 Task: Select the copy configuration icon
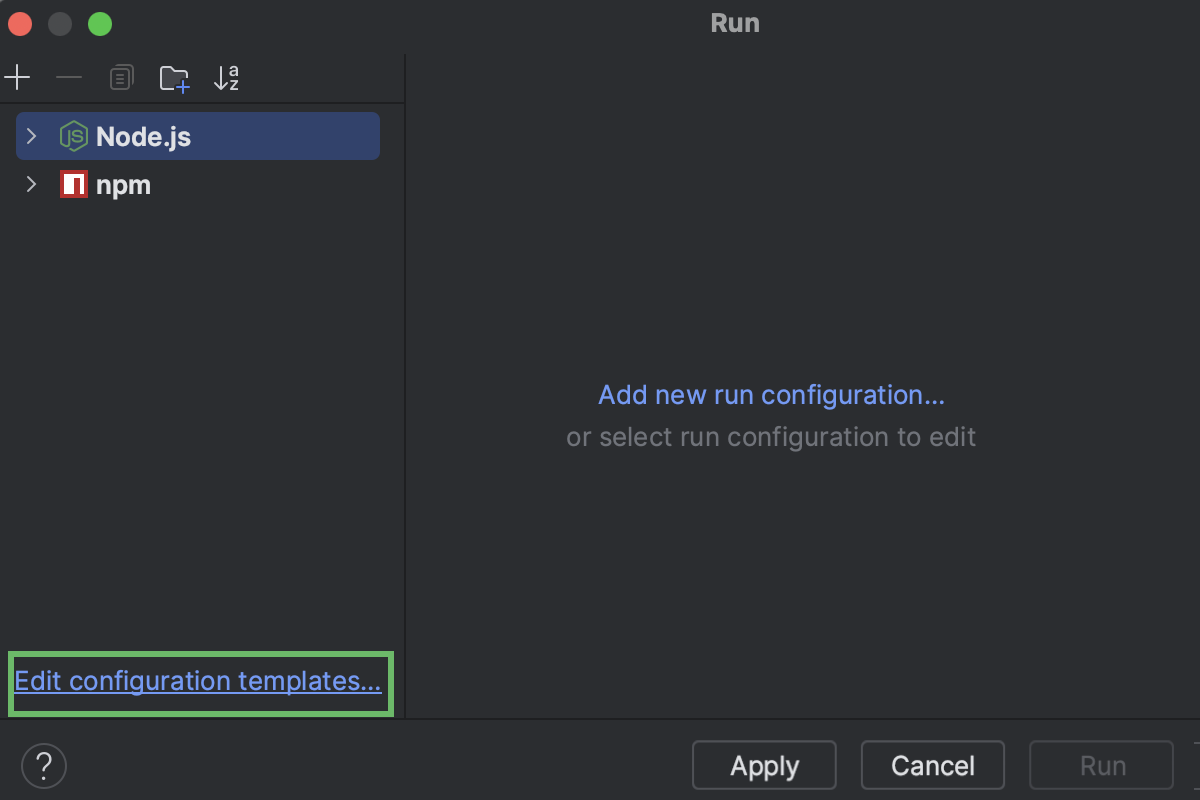[x=121, y=76]
